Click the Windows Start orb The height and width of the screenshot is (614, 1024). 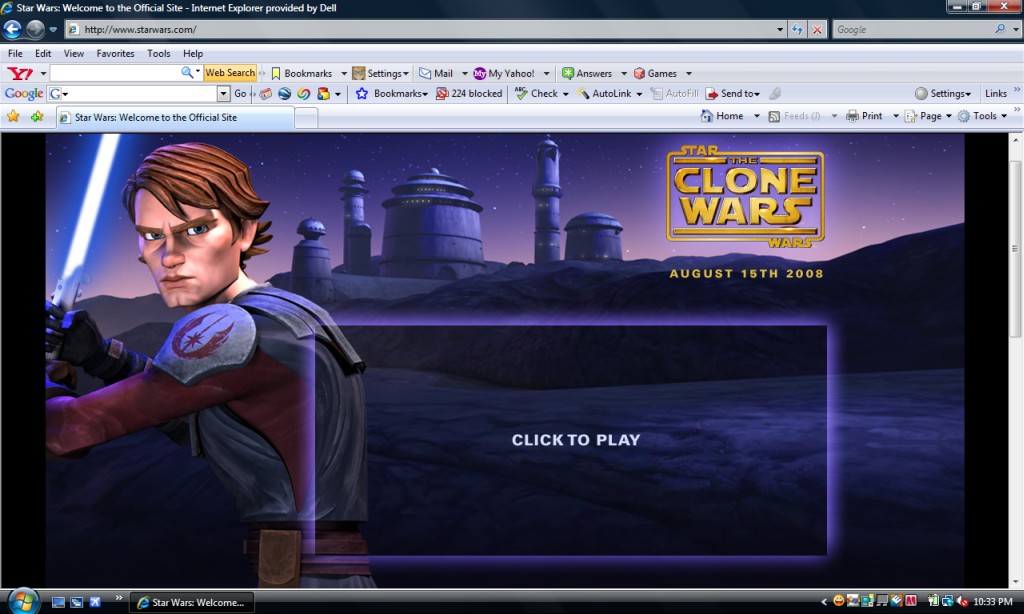[x=22, y=600]
